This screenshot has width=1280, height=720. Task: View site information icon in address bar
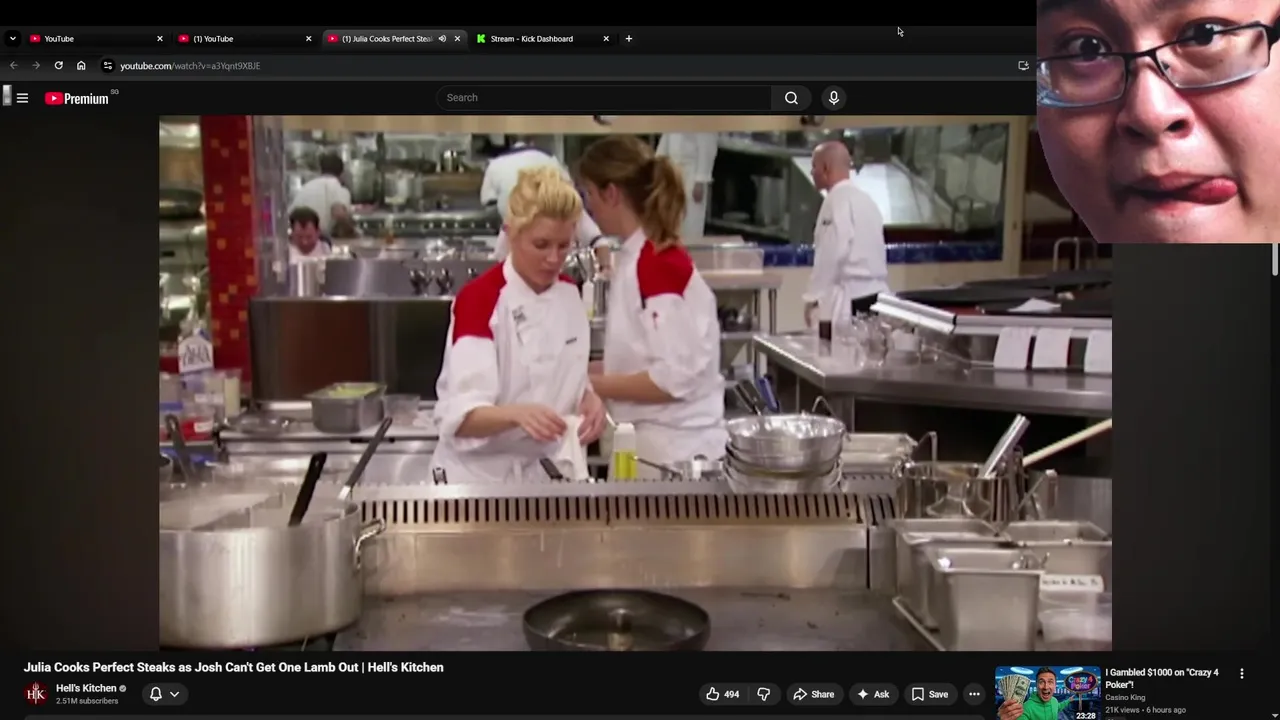tap(108, 65)
